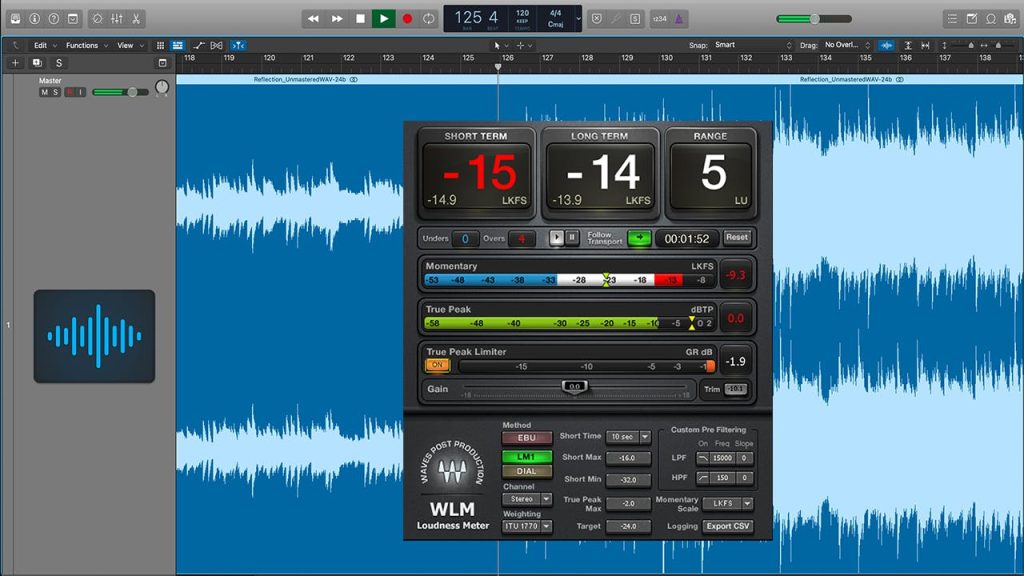Open the Mixer icon in the control bar

pyautogui.click(x=117, y=18)
